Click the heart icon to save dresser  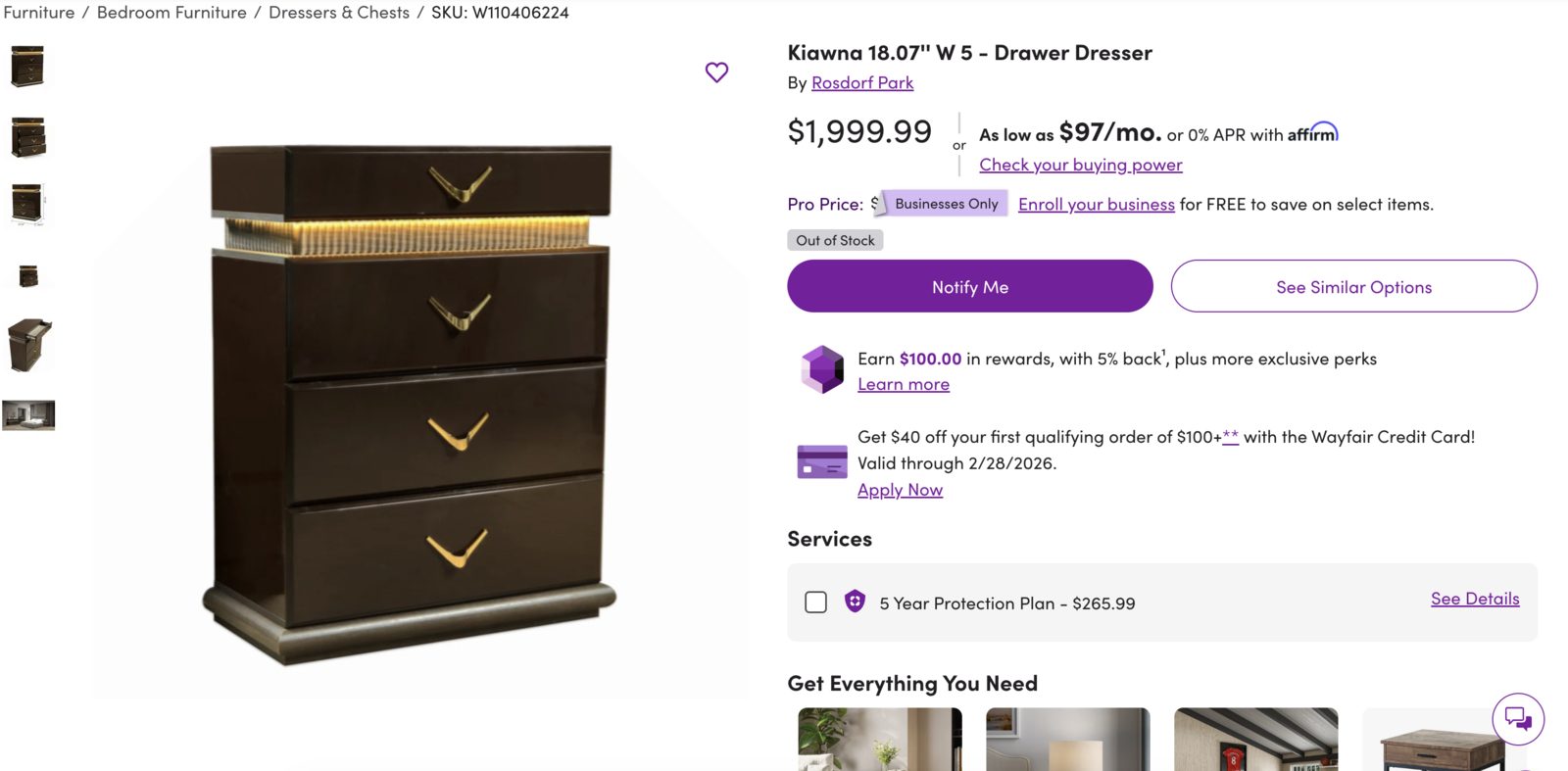[x=716, y=72]
